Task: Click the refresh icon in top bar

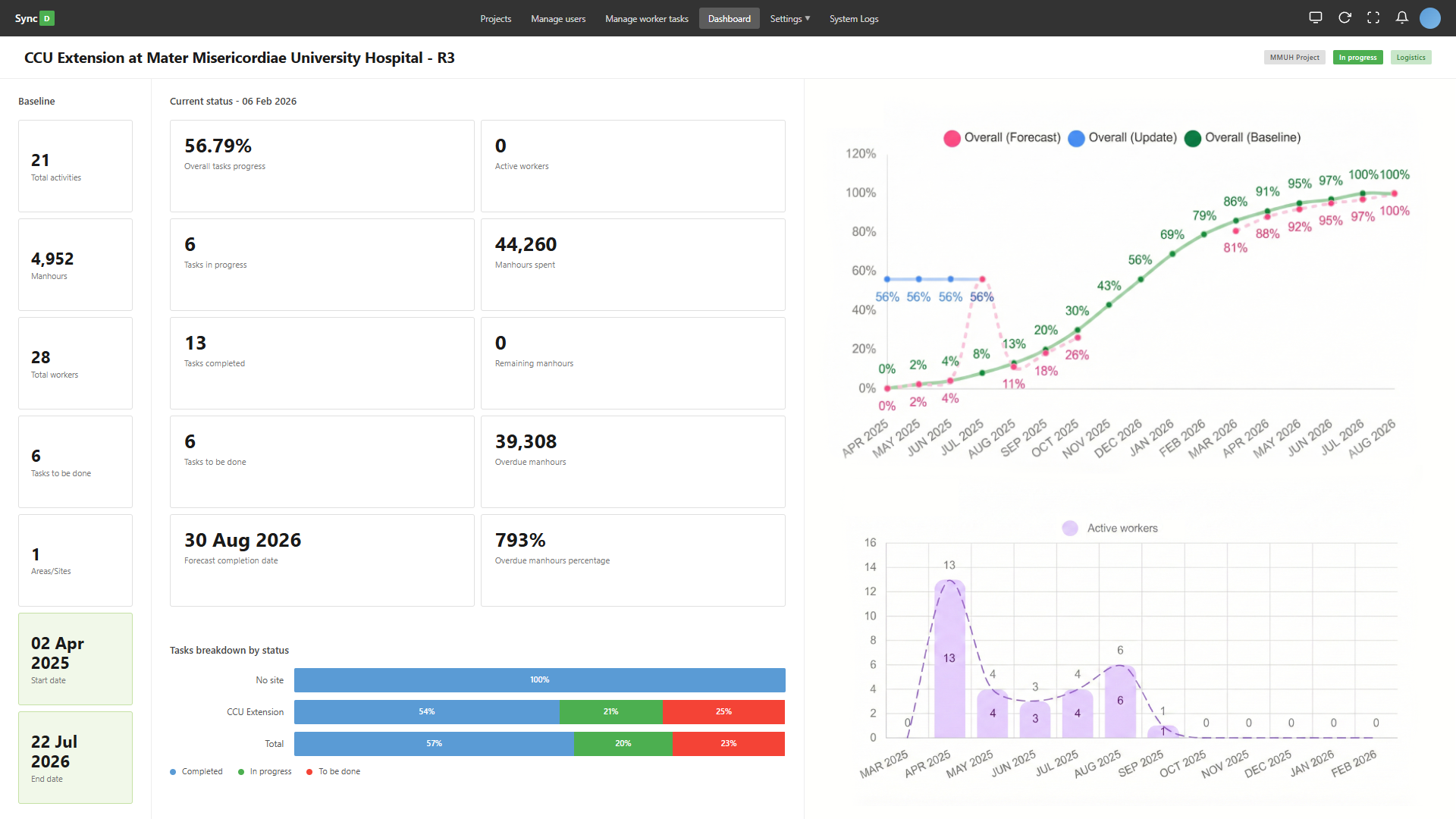Action: point(1345,17)
